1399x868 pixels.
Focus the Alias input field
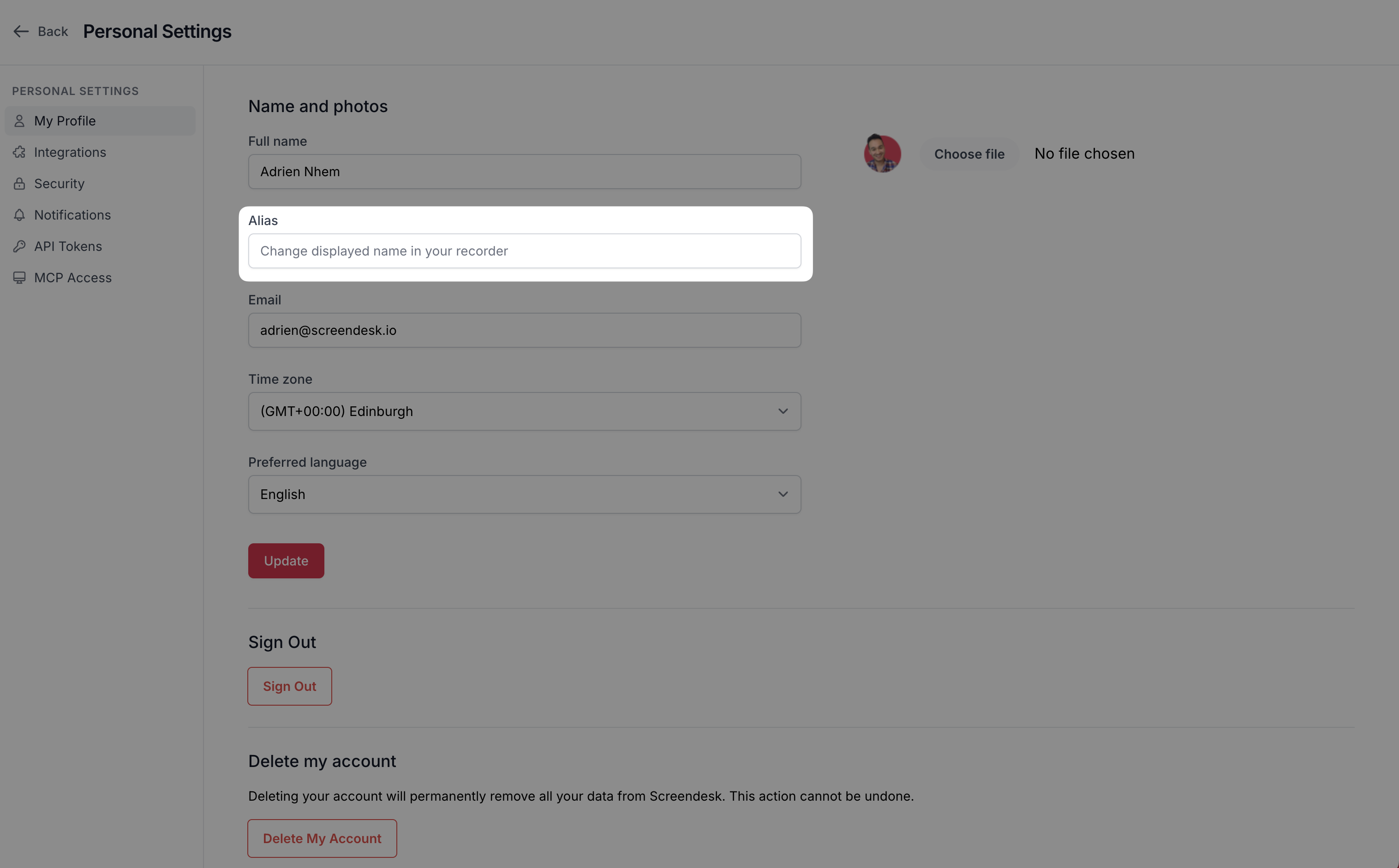[x=524, y=251]
